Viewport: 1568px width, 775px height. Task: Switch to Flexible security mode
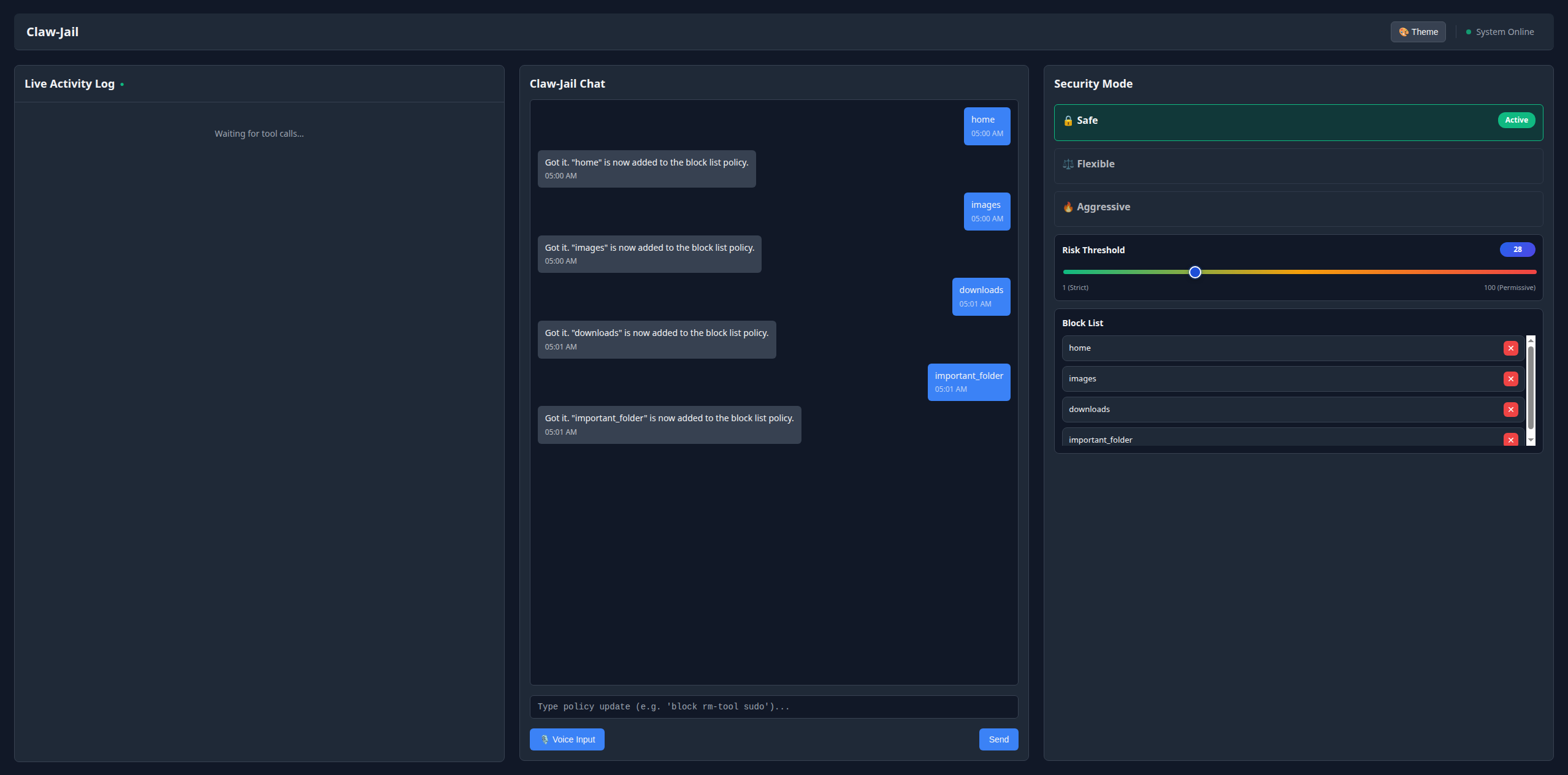coord(1298,166)
